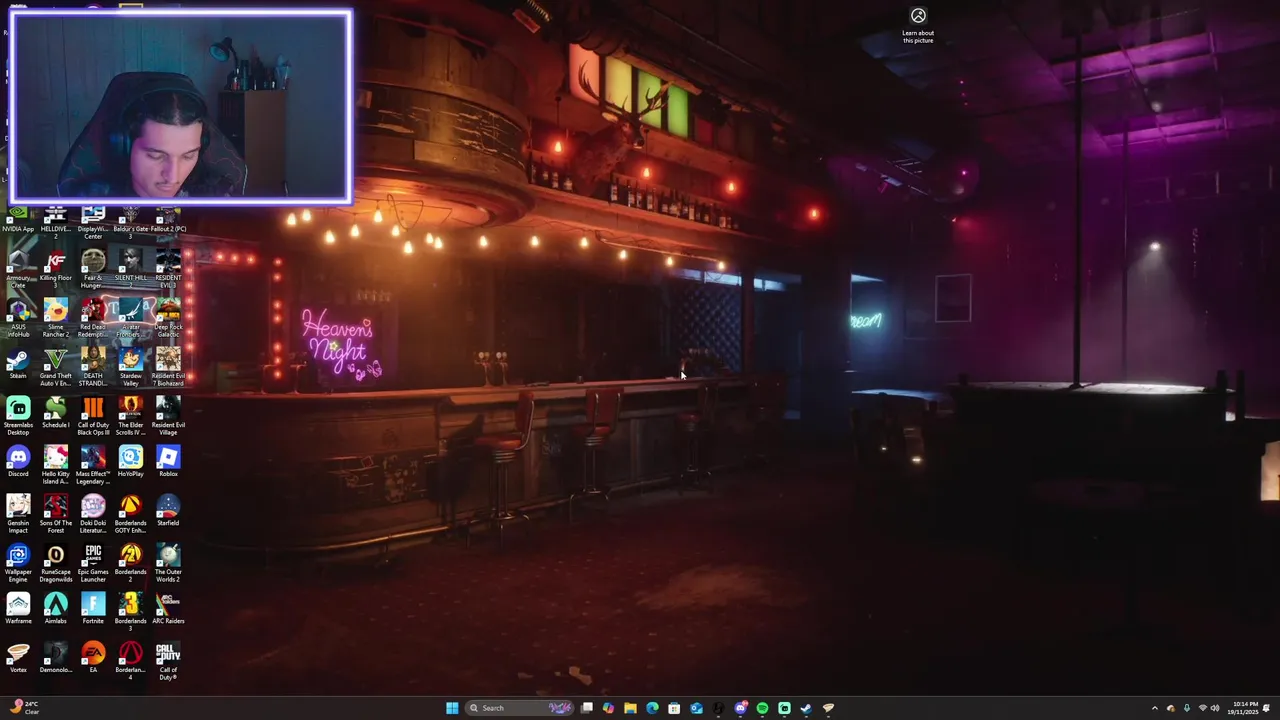Image resolution: width=1280 pixels, height=720 pixels.
Task: Open the Windows Start menu
Action: coord(452,708)
